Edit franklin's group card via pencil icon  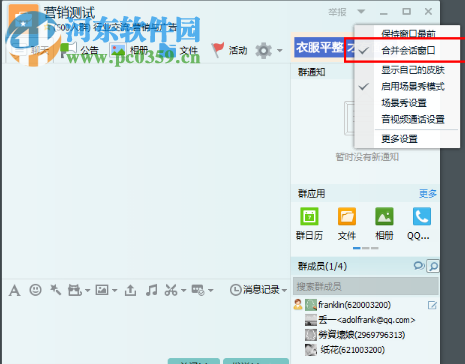(x=432, y=305)
